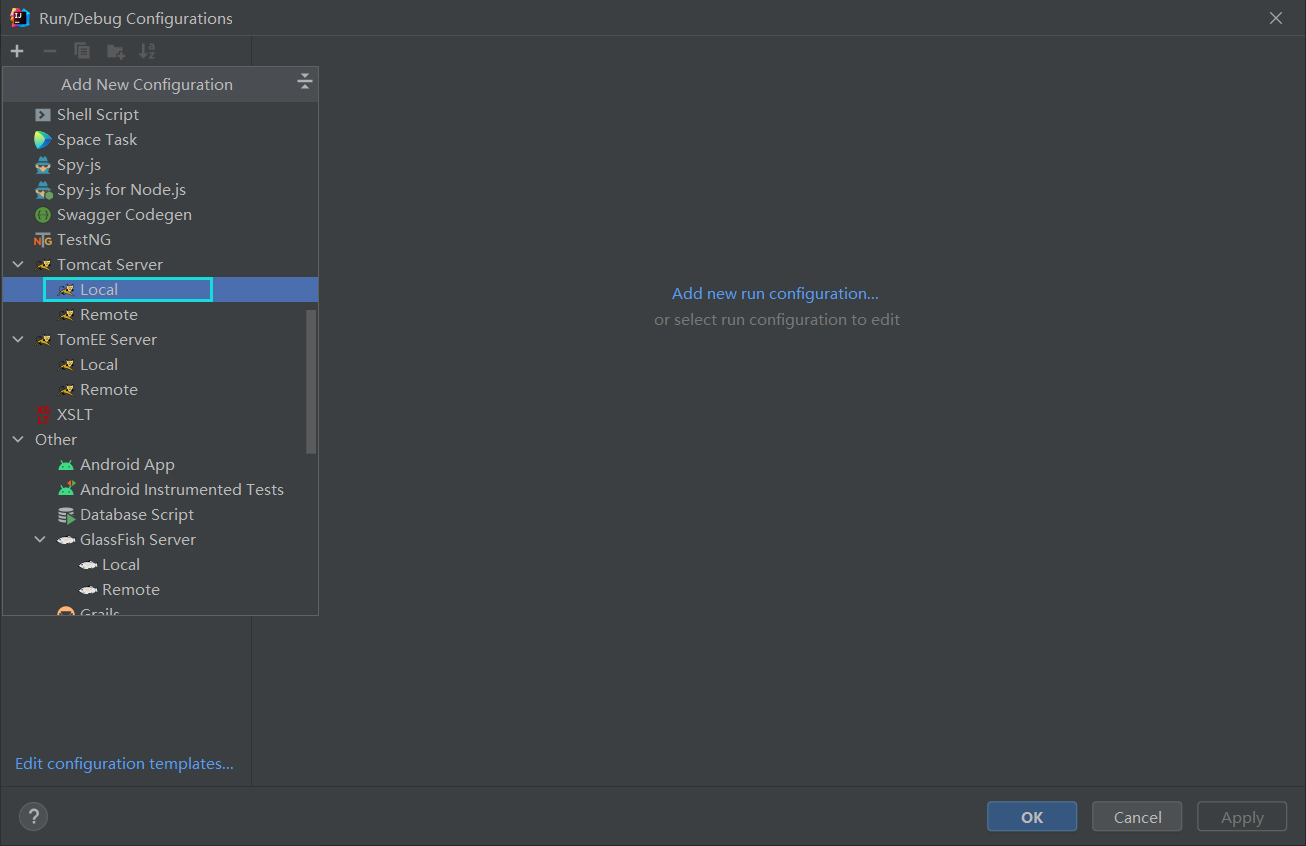Click the Android Instrumented Tests icon

[x=66, y=490]
